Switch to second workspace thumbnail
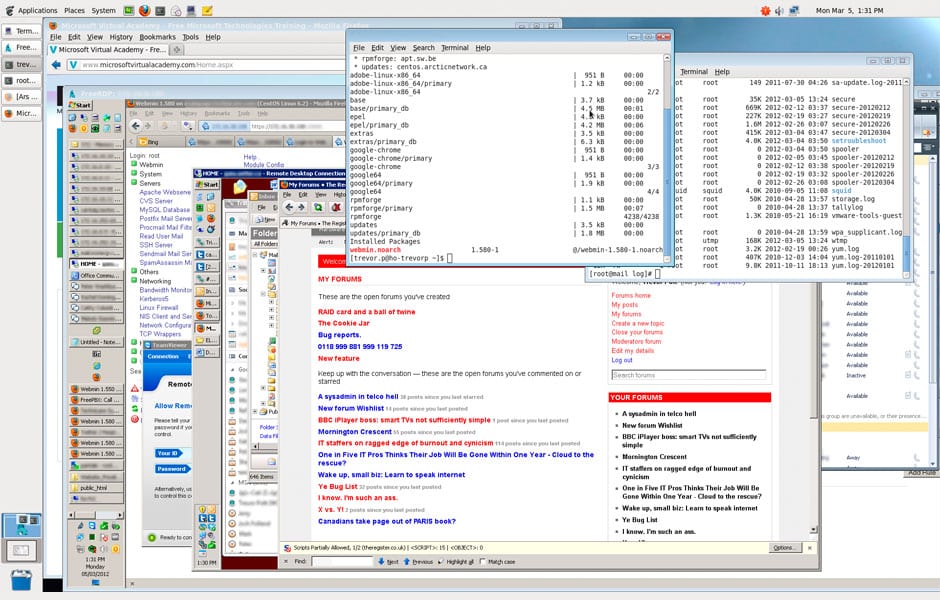This screenshot has width=940, height=600. 21,550
